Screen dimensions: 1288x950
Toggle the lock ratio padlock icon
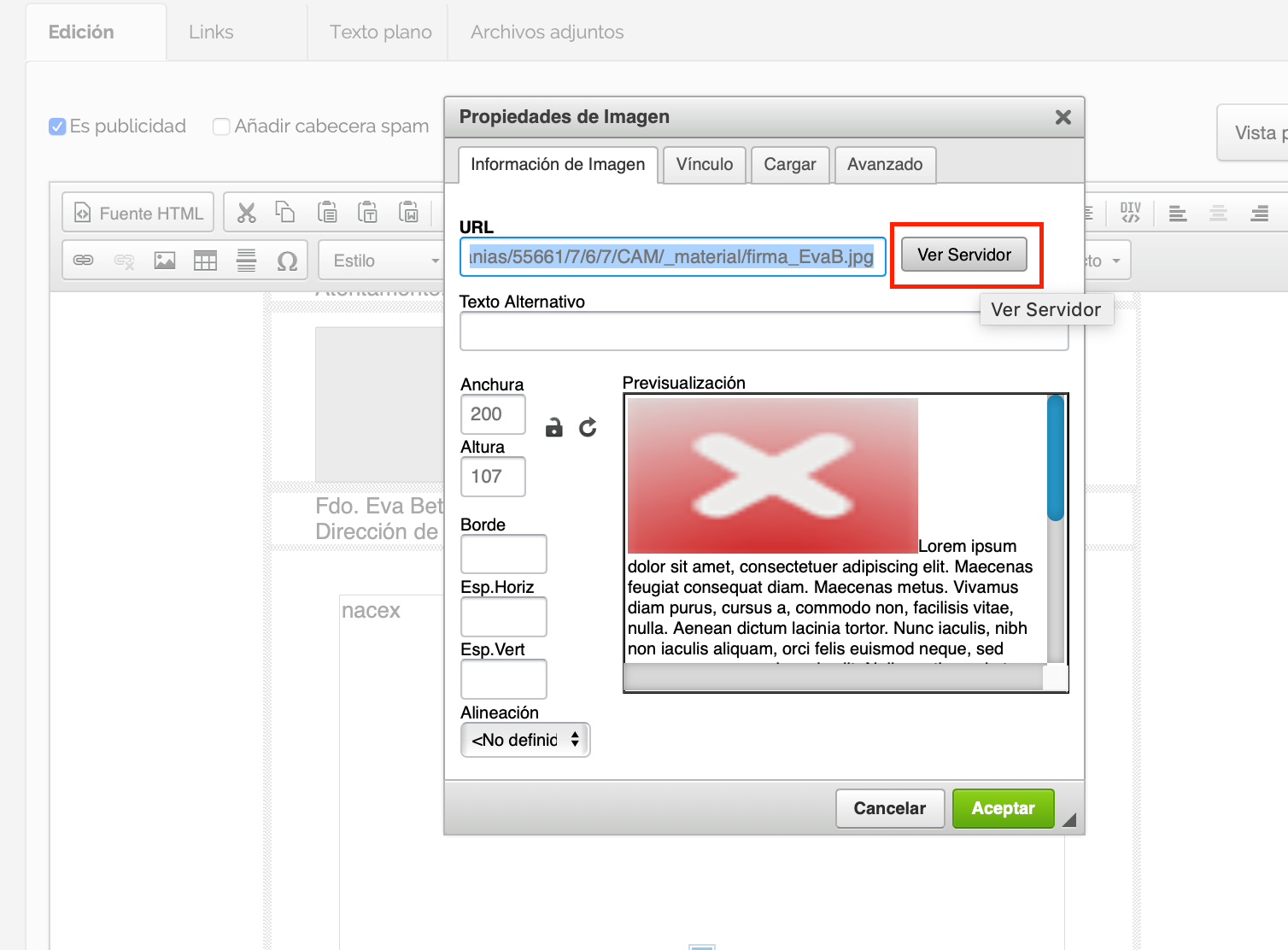(554, 427)
